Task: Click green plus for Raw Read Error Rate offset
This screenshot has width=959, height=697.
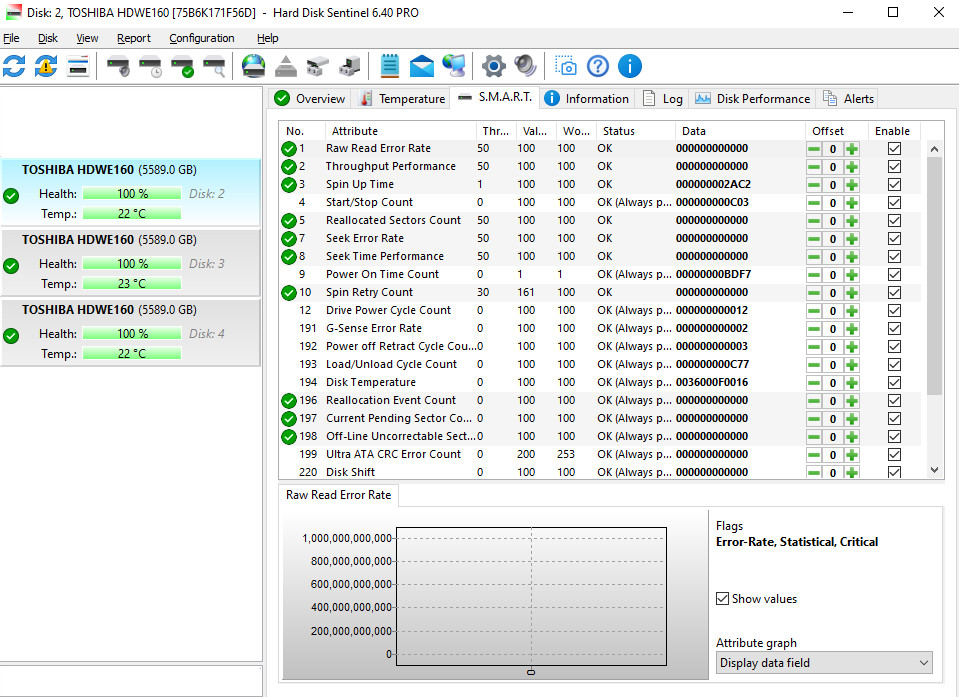Action: (852, 149)
